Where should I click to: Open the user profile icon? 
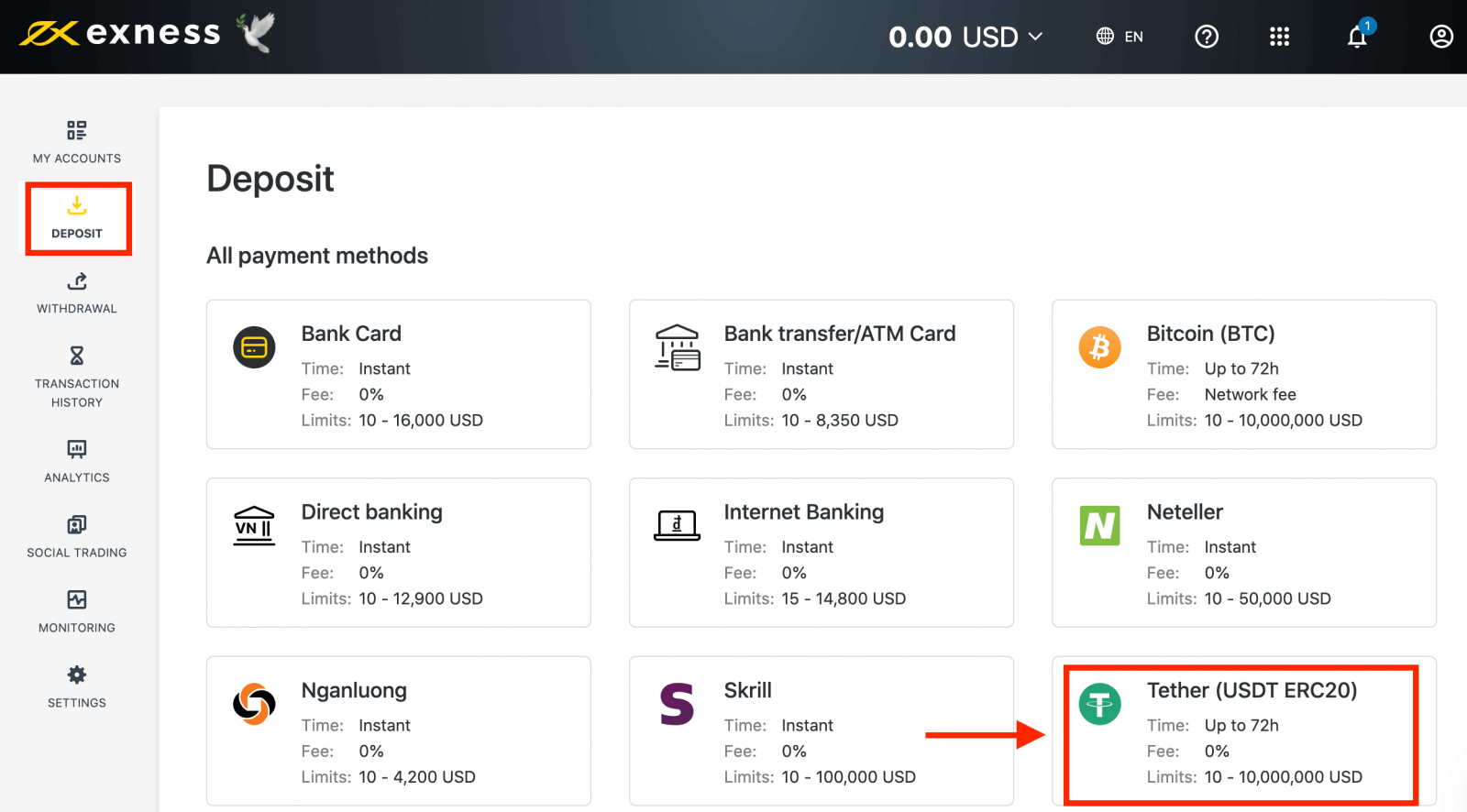[x=1440, y=37]
